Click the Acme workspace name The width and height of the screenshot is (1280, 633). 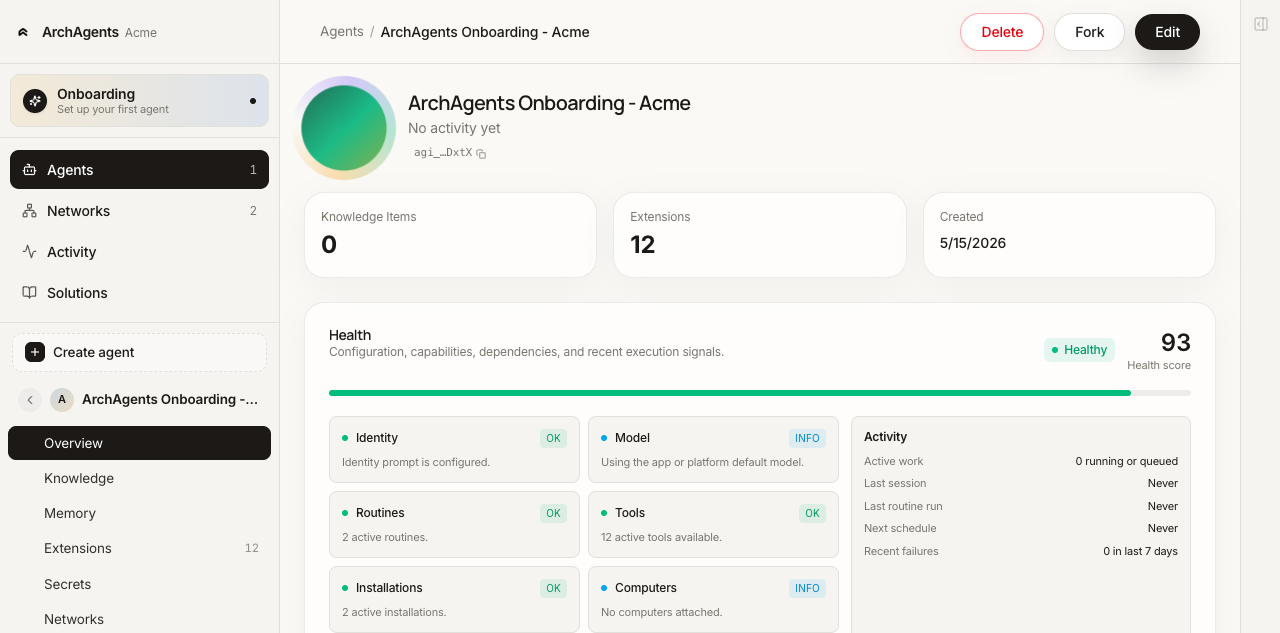coord(141,33)
